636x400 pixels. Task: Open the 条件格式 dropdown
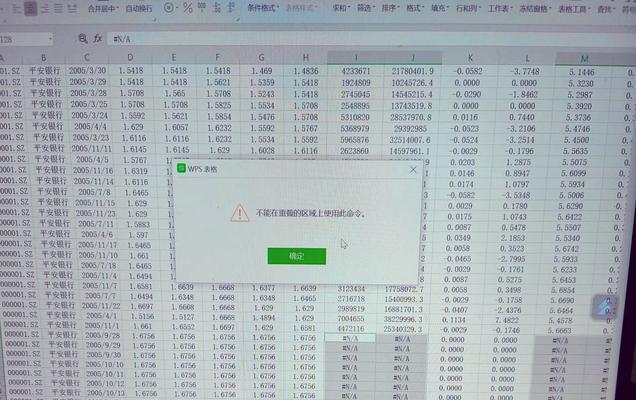click(x=263, y=8)
